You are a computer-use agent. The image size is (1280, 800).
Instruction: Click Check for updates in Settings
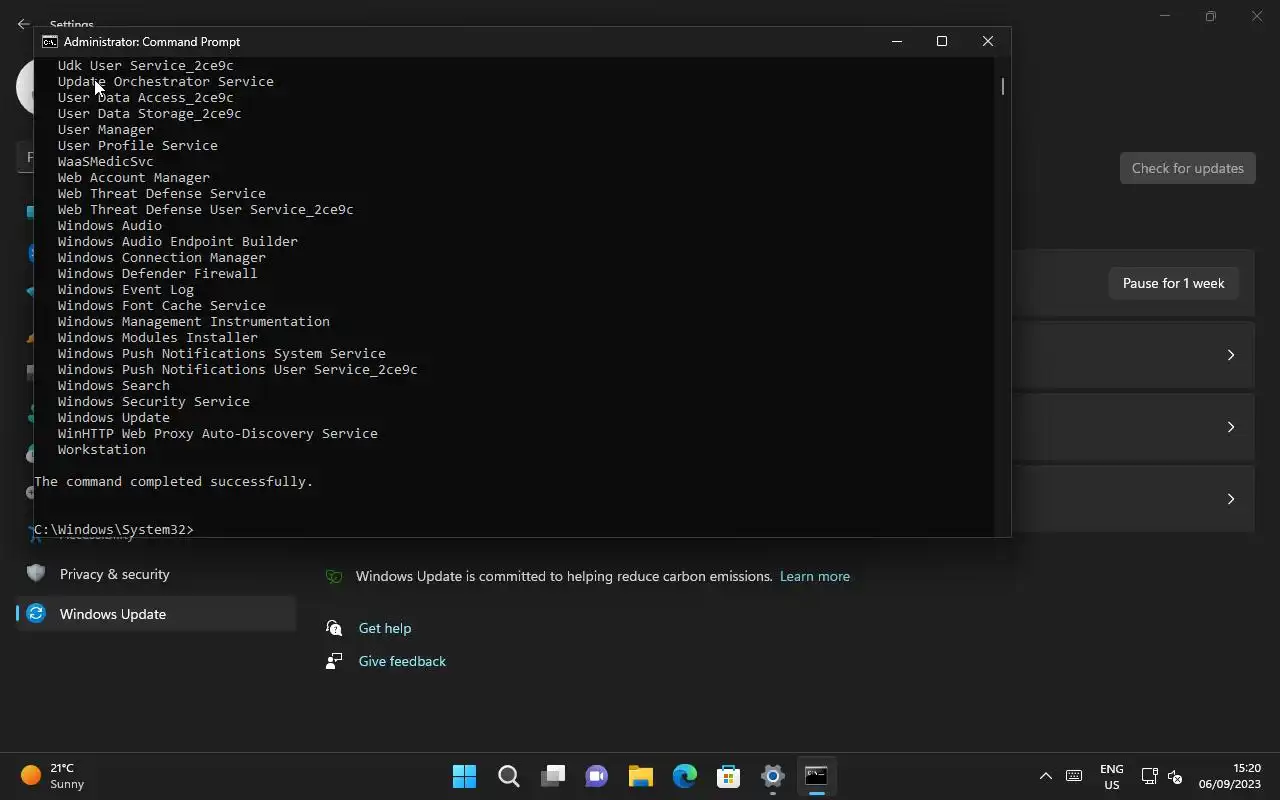pos(1187,168)
